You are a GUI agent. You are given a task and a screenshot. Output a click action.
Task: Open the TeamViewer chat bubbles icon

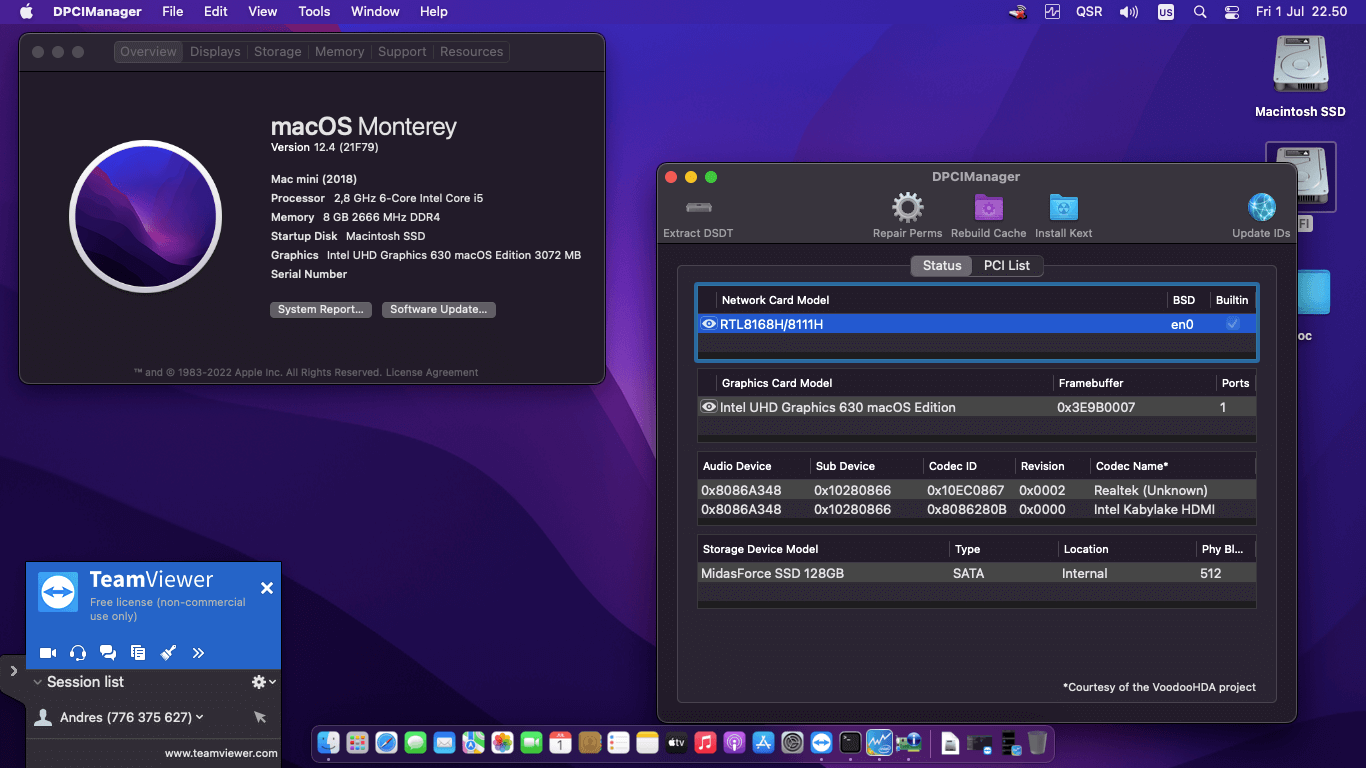(x=108, y=653)
